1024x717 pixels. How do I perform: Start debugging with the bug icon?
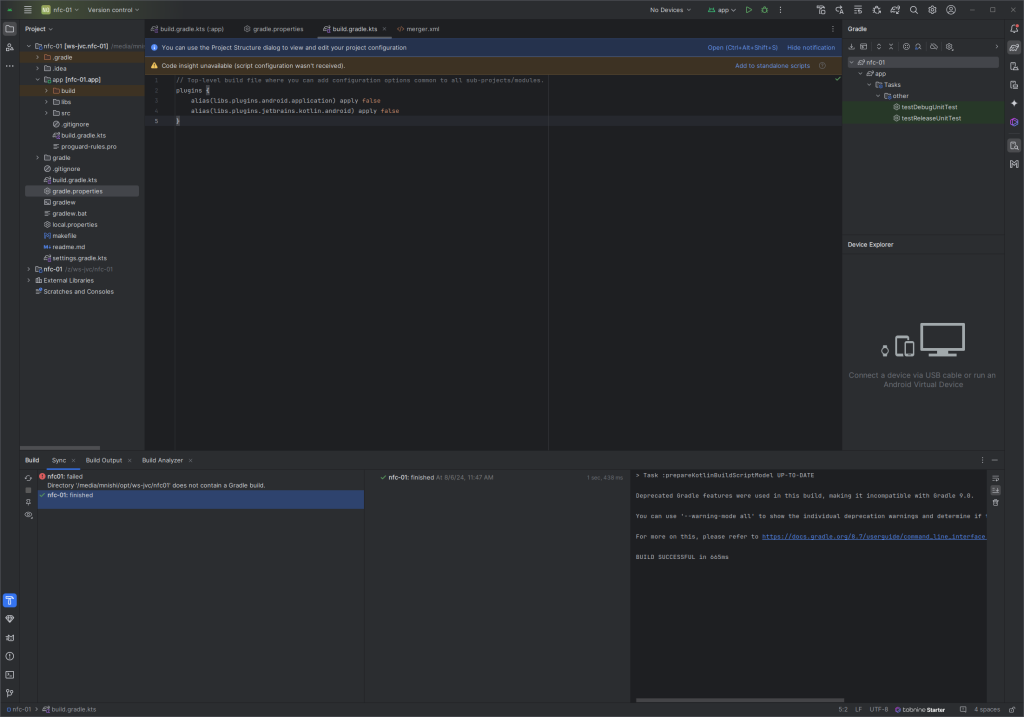point(765,10)
